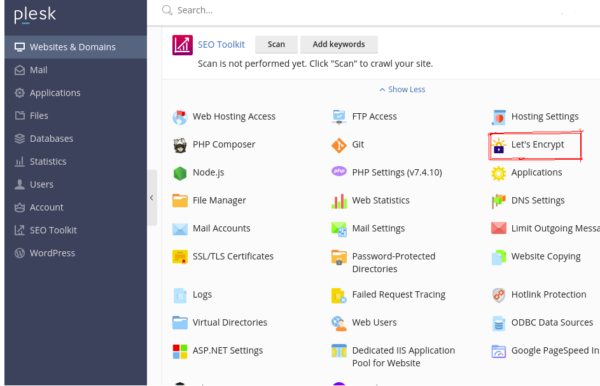Click the Node.js hexagon icon
This screenshot has height=386, width=600.
point(179,173)
